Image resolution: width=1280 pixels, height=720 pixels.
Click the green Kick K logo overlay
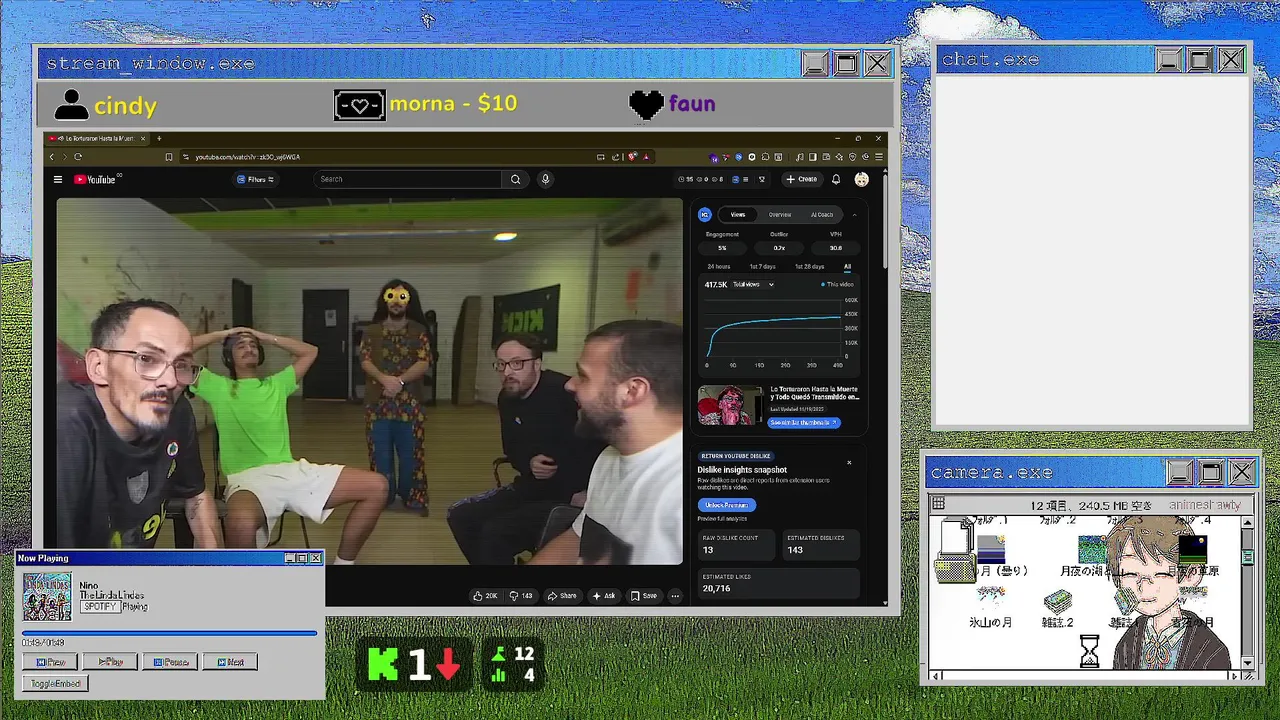point(384,664)
